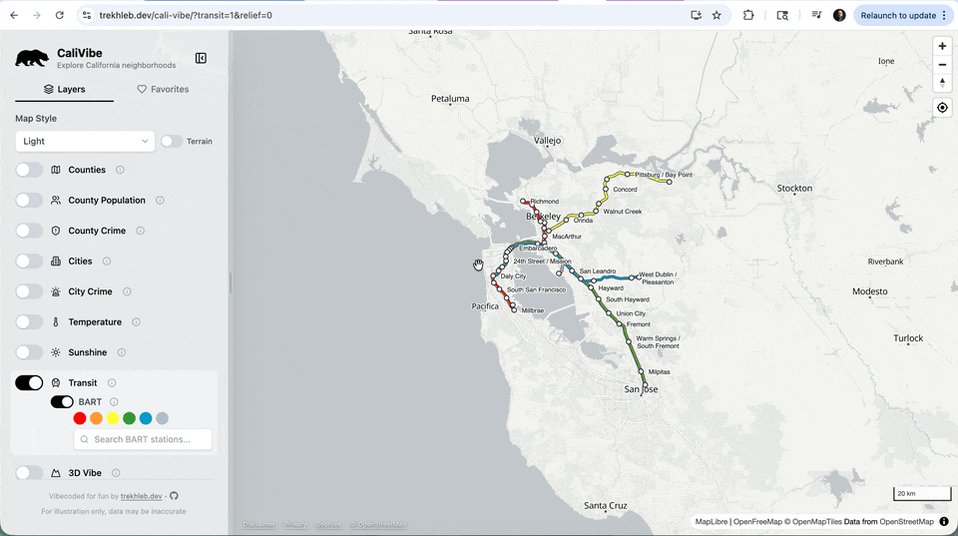Select the green BART line swatch
The image size is (958, 536).
click(x=129, y=419)
